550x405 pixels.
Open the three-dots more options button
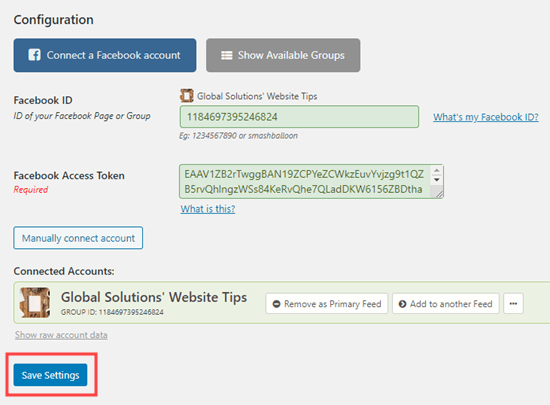tap(514, 304)
